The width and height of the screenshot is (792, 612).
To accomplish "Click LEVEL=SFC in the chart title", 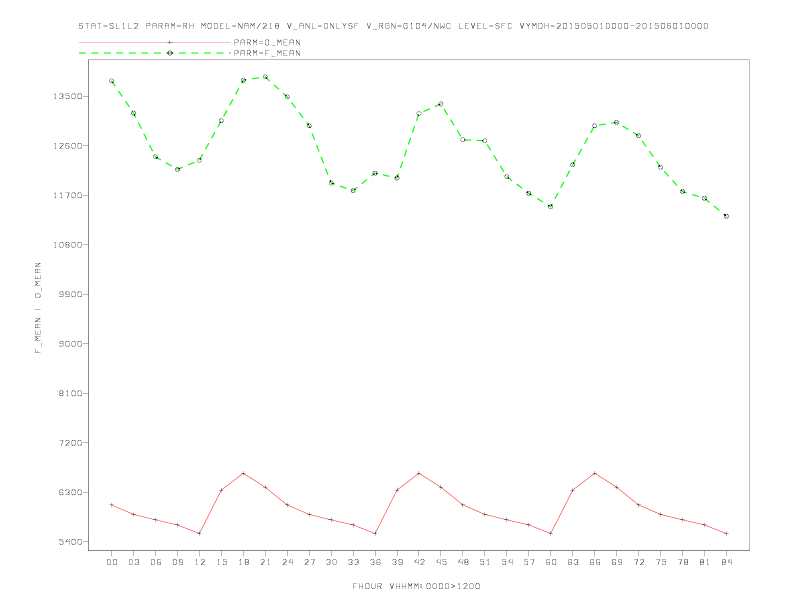I will click(x=485, y=26).
